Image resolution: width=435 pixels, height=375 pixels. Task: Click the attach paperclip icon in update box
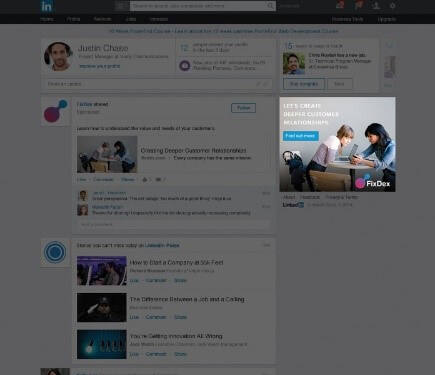point(266,84)
